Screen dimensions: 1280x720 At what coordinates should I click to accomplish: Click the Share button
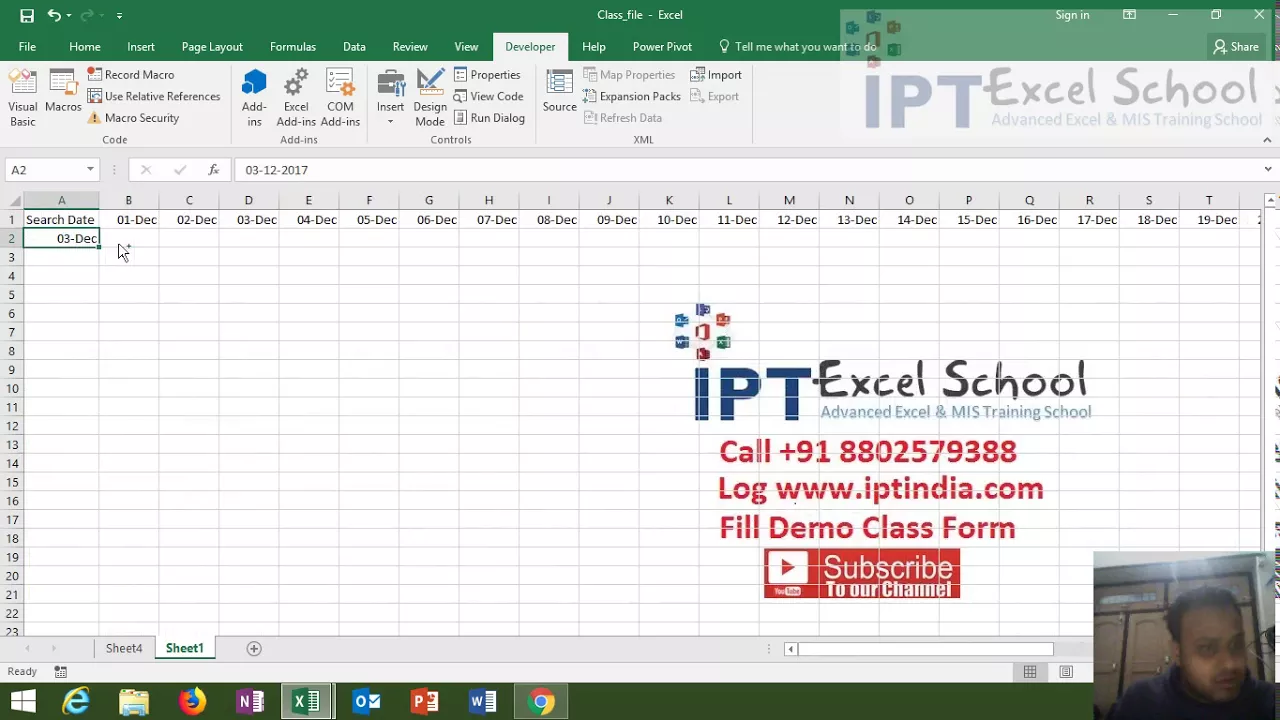coord(1236,47)
